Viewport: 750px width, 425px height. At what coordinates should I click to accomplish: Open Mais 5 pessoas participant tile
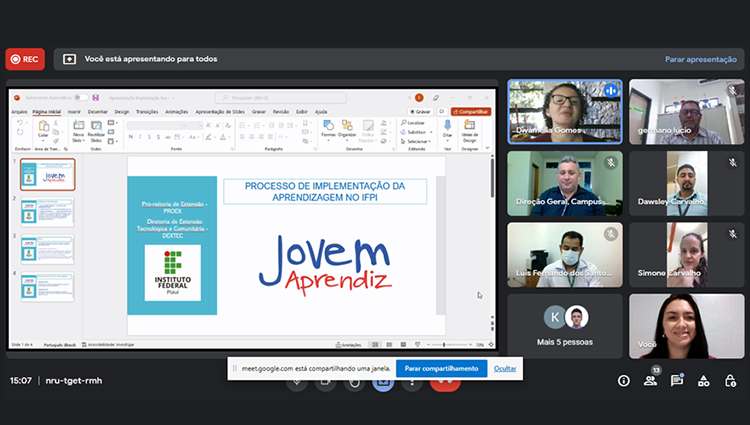point(565,326)
